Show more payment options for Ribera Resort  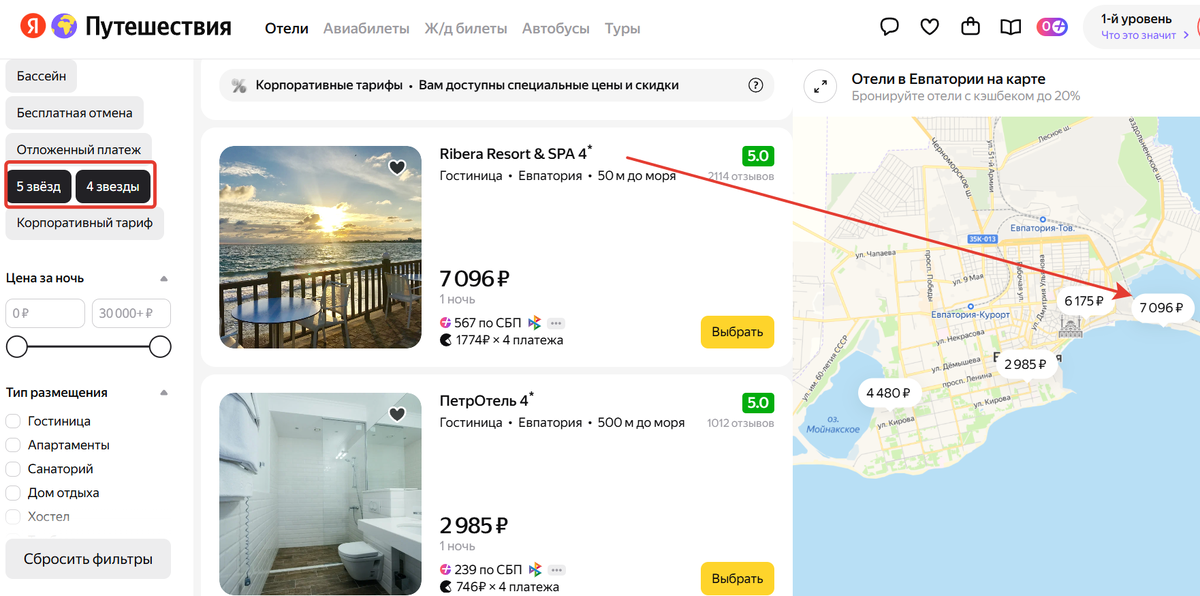(x=556, y=323)
